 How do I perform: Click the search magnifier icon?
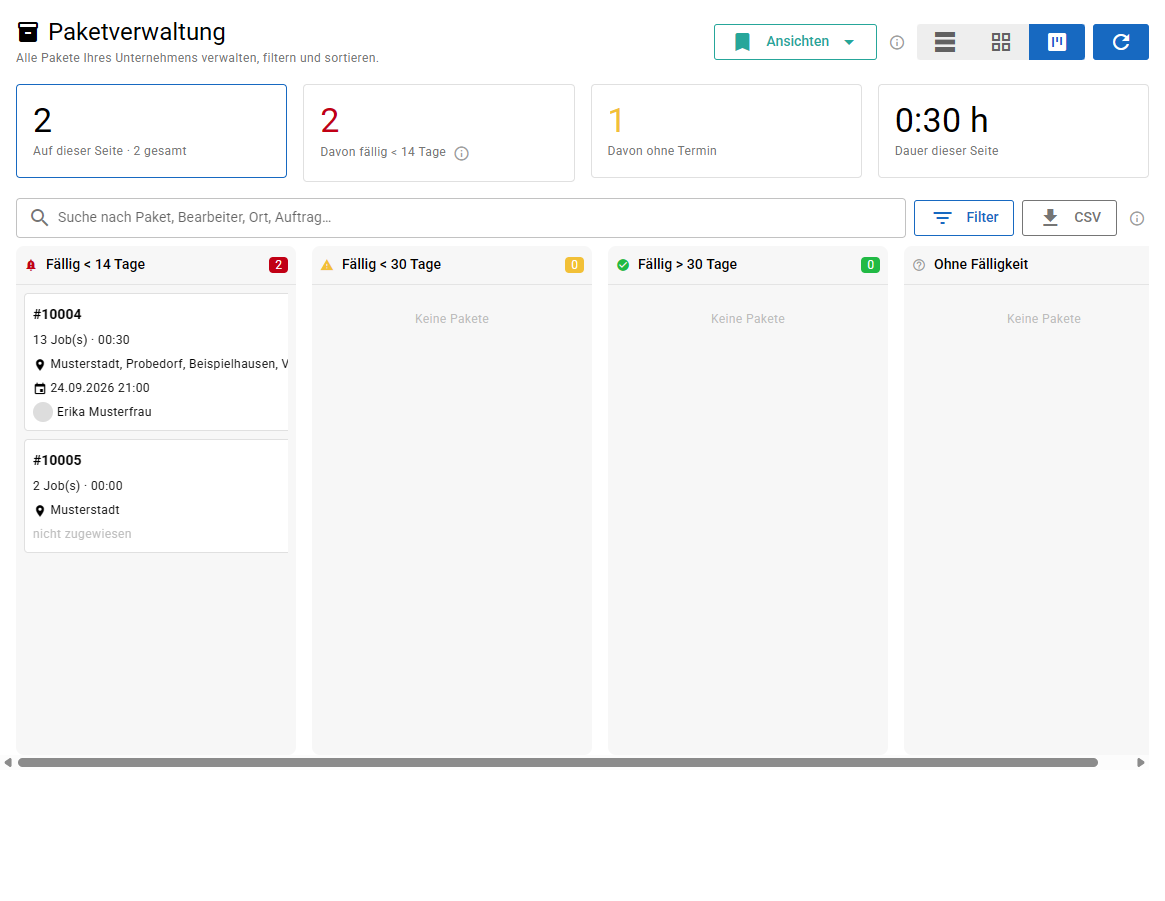point(39,218)
